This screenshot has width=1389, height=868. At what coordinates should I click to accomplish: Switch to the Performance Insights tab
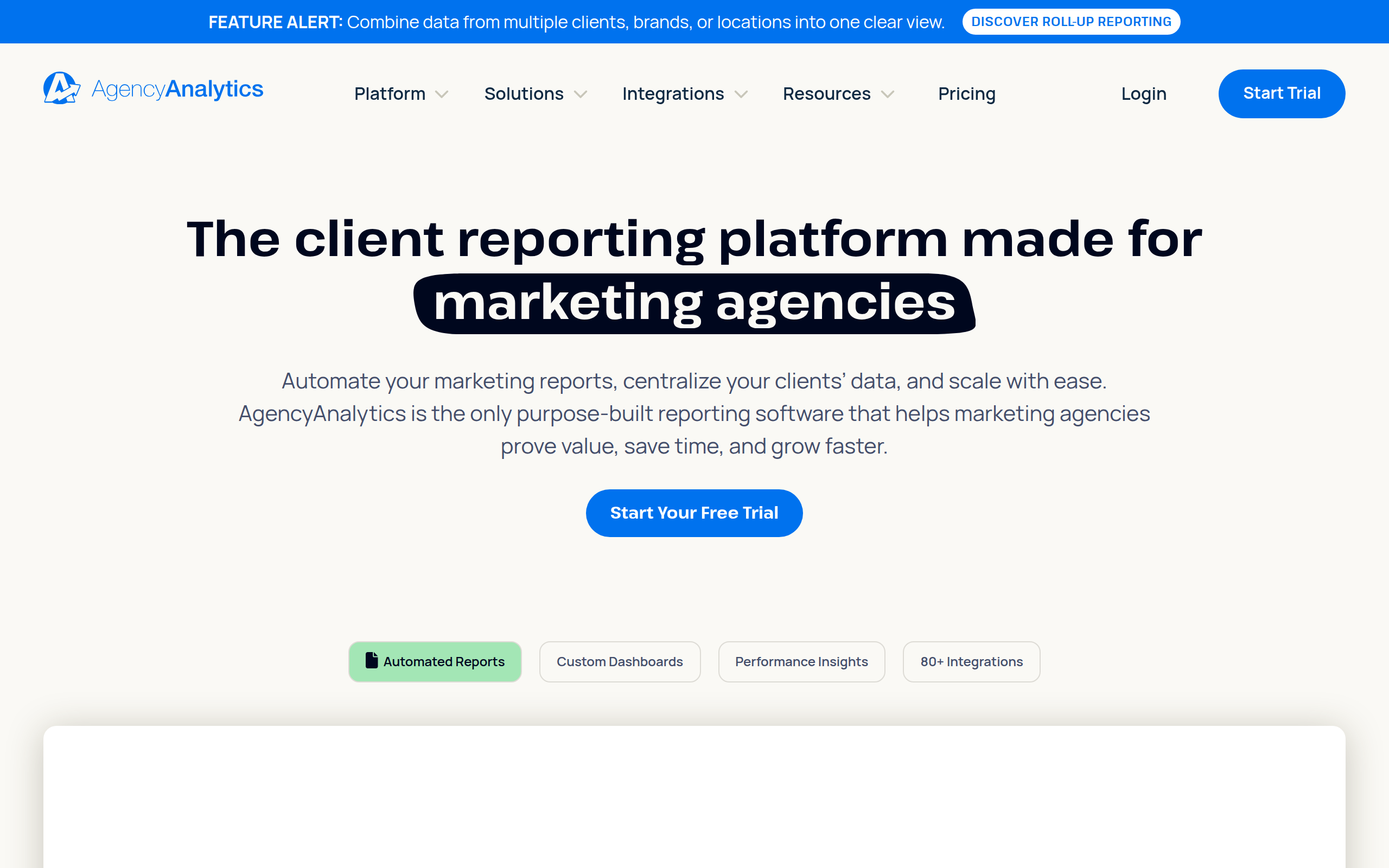click(801, 661)
